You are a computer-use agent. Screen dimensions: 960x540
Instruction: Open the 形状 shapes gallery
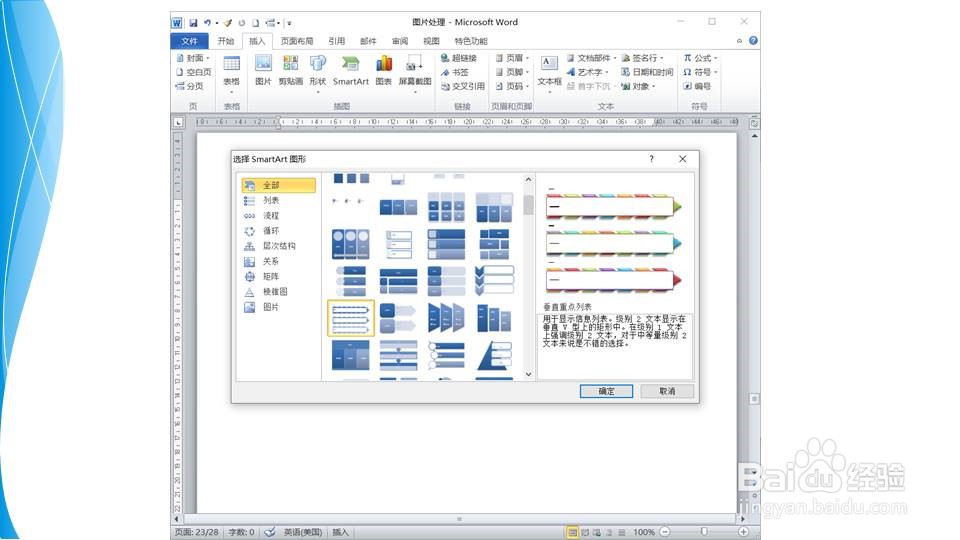[318, 72]
